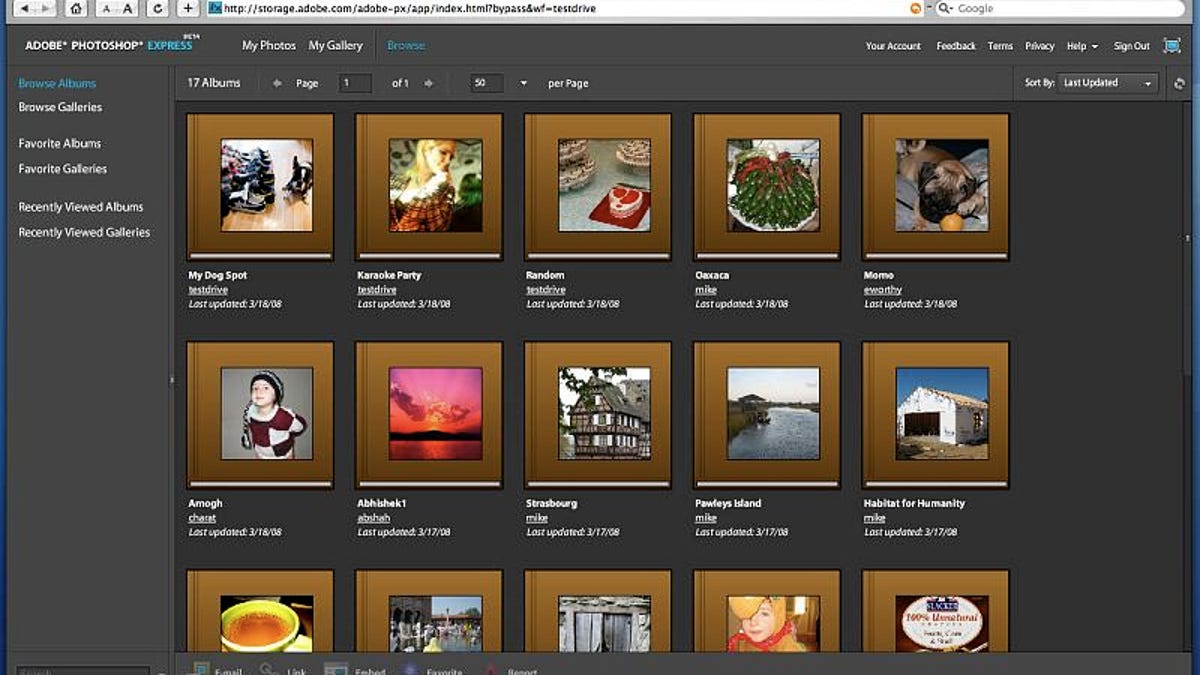Click the per Page value field
Viewport: 1200px width, 675px height.
pyautogui.click(x=486, y=83)
